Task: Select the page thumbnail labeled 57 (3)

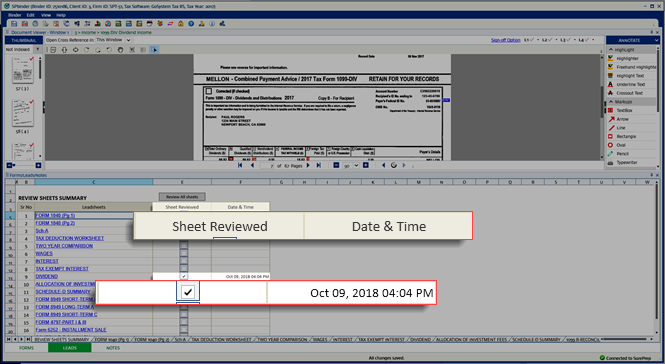Action: coord(22,70)
